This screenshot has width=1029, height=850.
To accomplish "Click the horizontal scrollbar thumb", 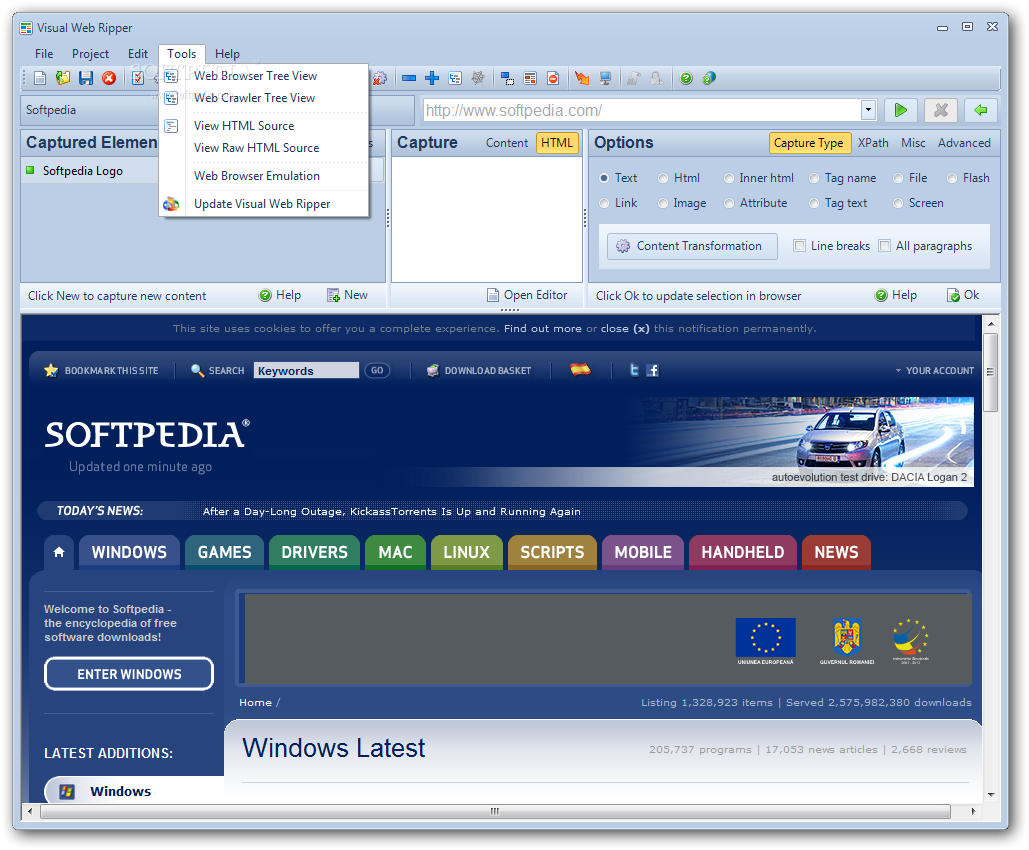I will click(x=495, y=811).
